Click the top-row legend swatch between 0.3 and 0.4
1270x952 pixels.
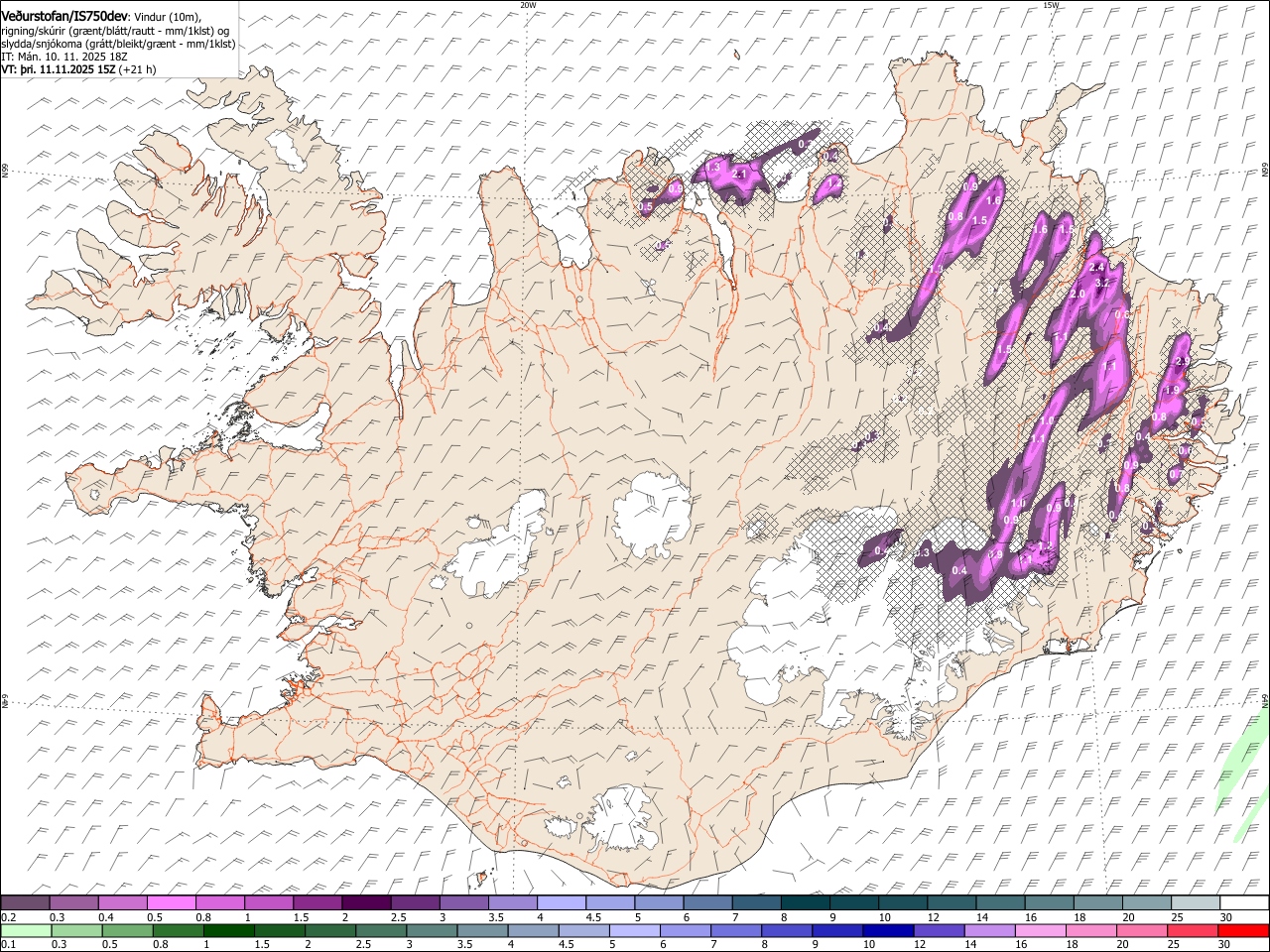tap(73, 902)
